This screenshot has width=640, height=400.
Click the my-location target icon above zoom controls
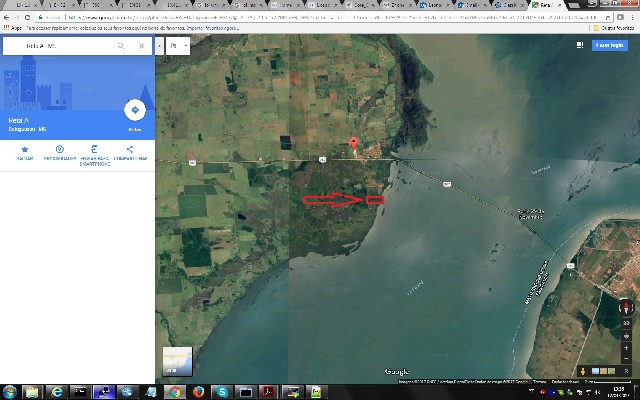point(627,336)
